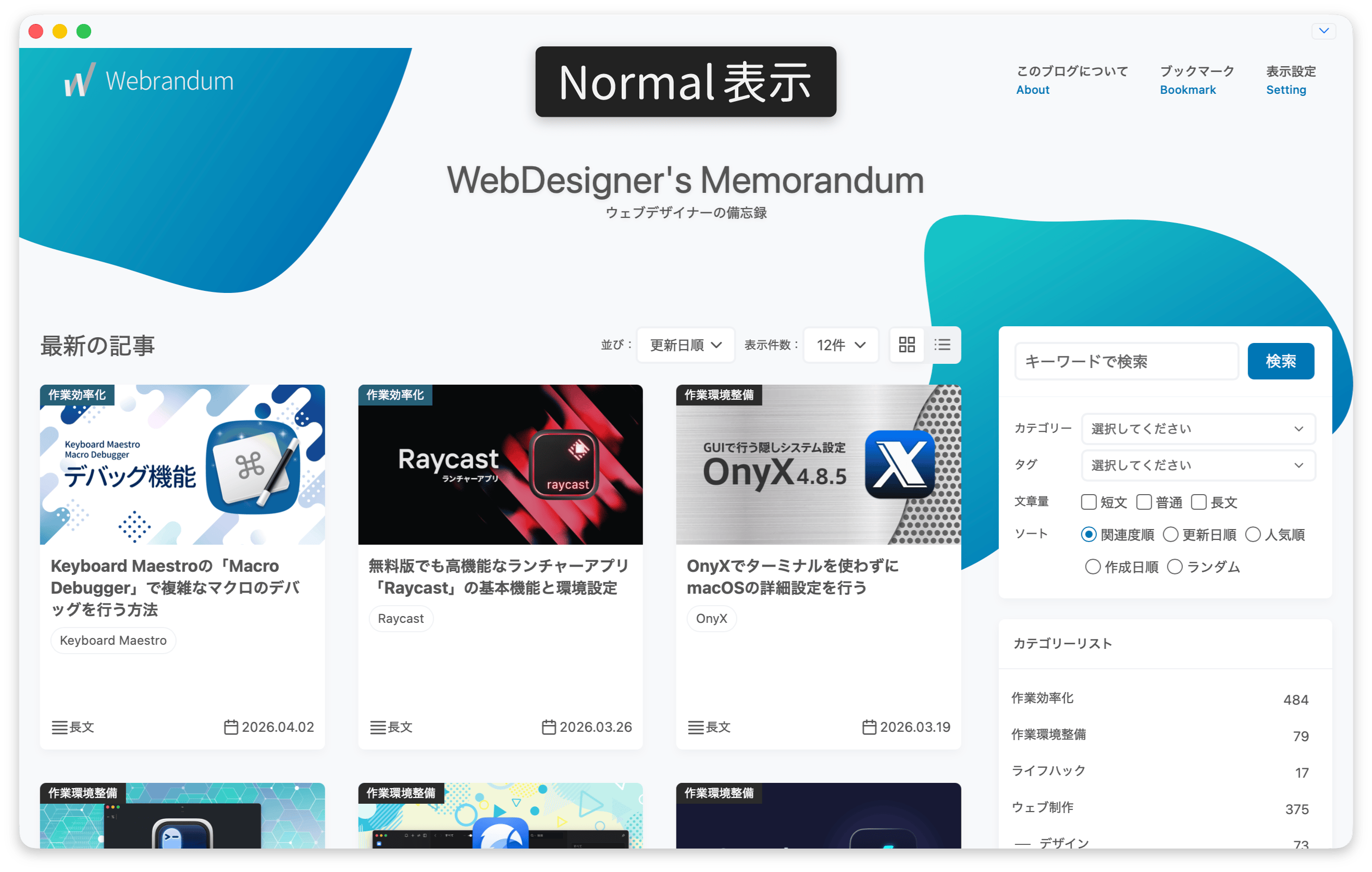Screen dimensions: 1372x872
Task: Click 長文 lines icon on Raycast card
Action: [378, 727]
